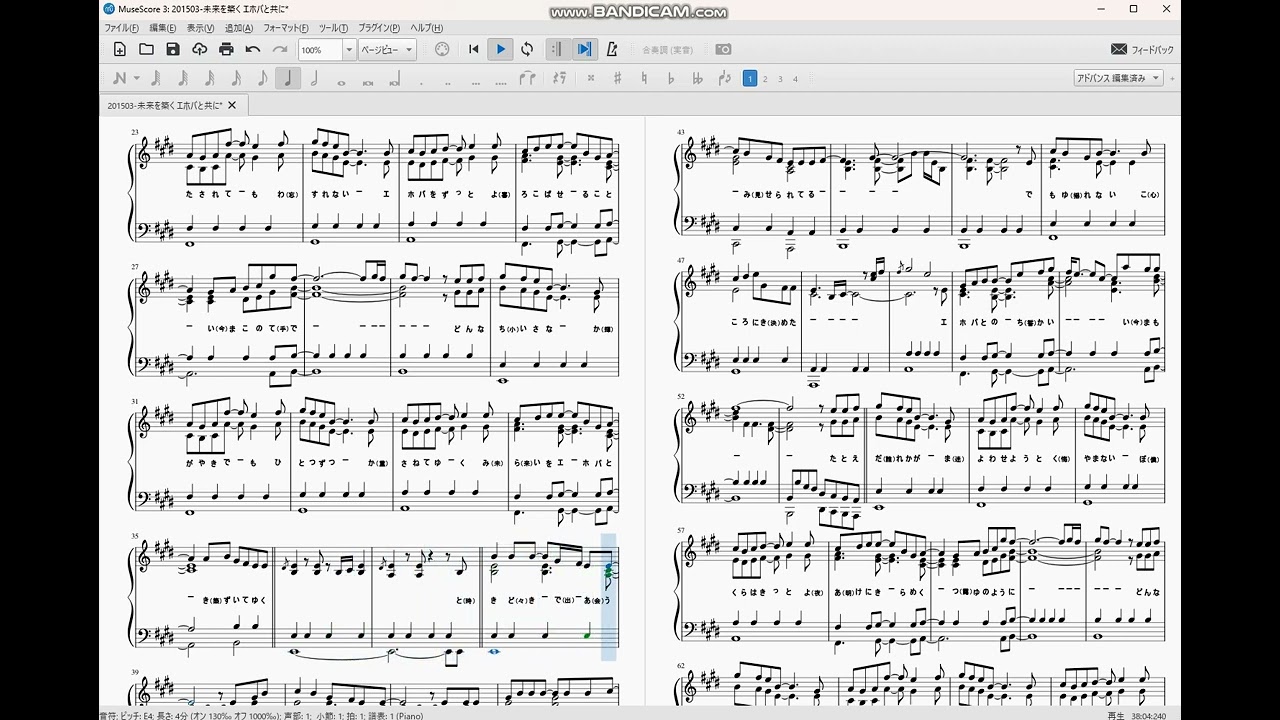This screenshot has width=1280, height=720.
Task: Open the feedback (フィードバック) link
Action: click(x=1142, y=49)
